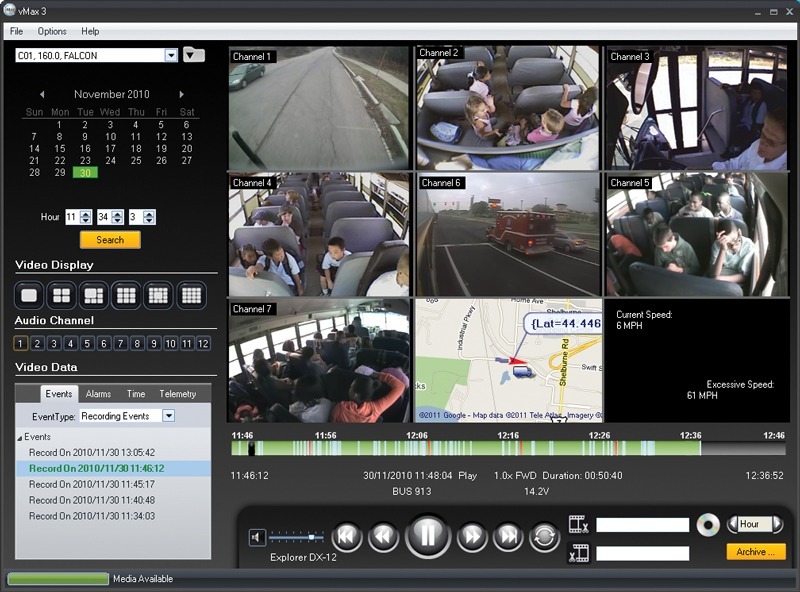This screenshot has height=592, width=800.
Task: Enable audio channel 2
Action: [x=37, y=343]
